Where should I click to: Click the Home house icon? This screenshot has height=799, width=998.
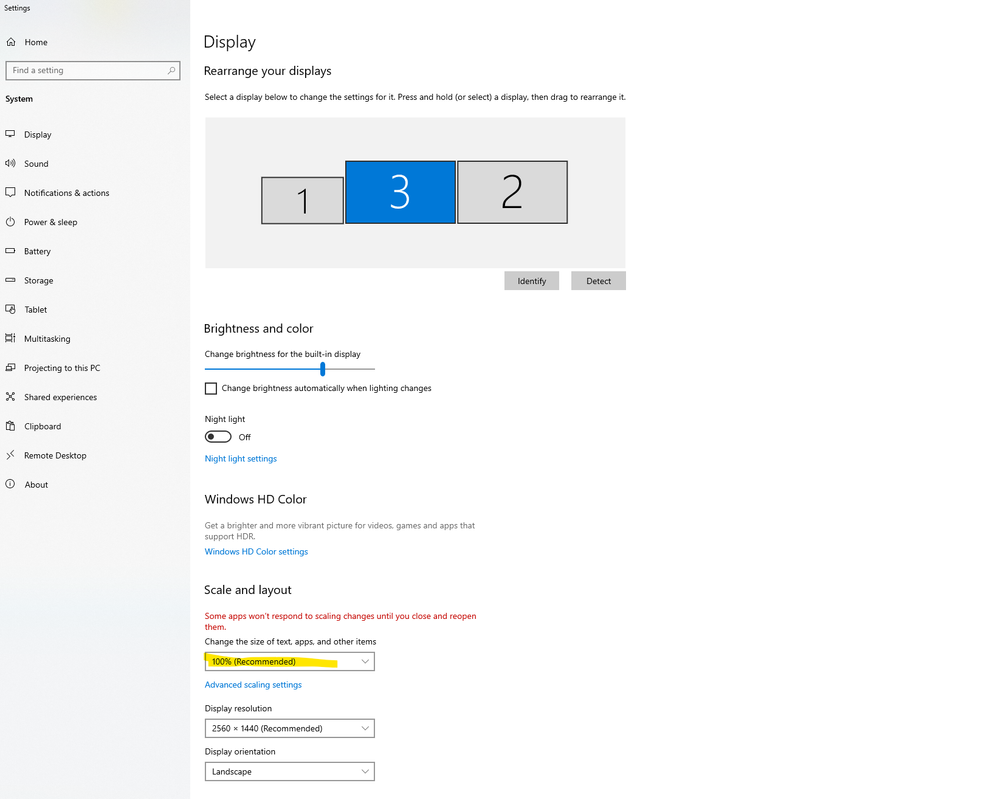tap(11, 42)
